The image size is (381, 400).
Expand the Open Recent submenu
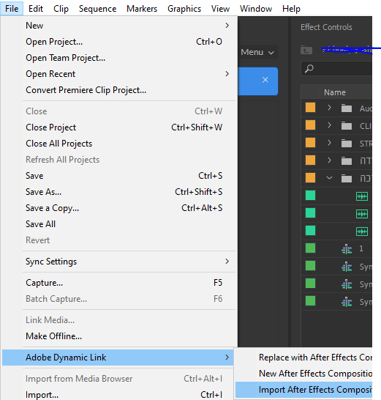119,74
